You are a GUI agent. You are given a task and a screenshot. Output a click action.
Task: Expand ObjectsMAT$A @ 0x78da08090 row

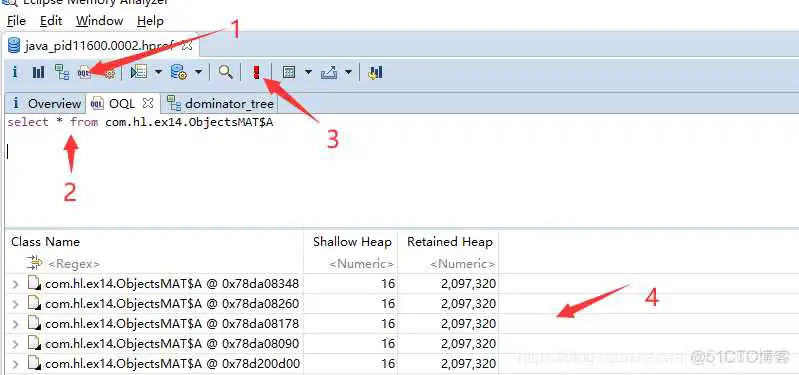pos(15,344)
